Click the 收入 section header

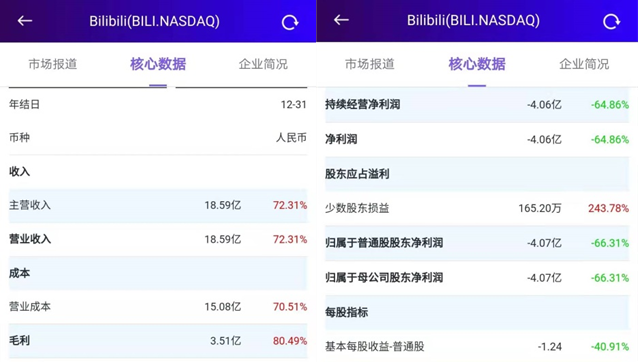pos(20,172)
